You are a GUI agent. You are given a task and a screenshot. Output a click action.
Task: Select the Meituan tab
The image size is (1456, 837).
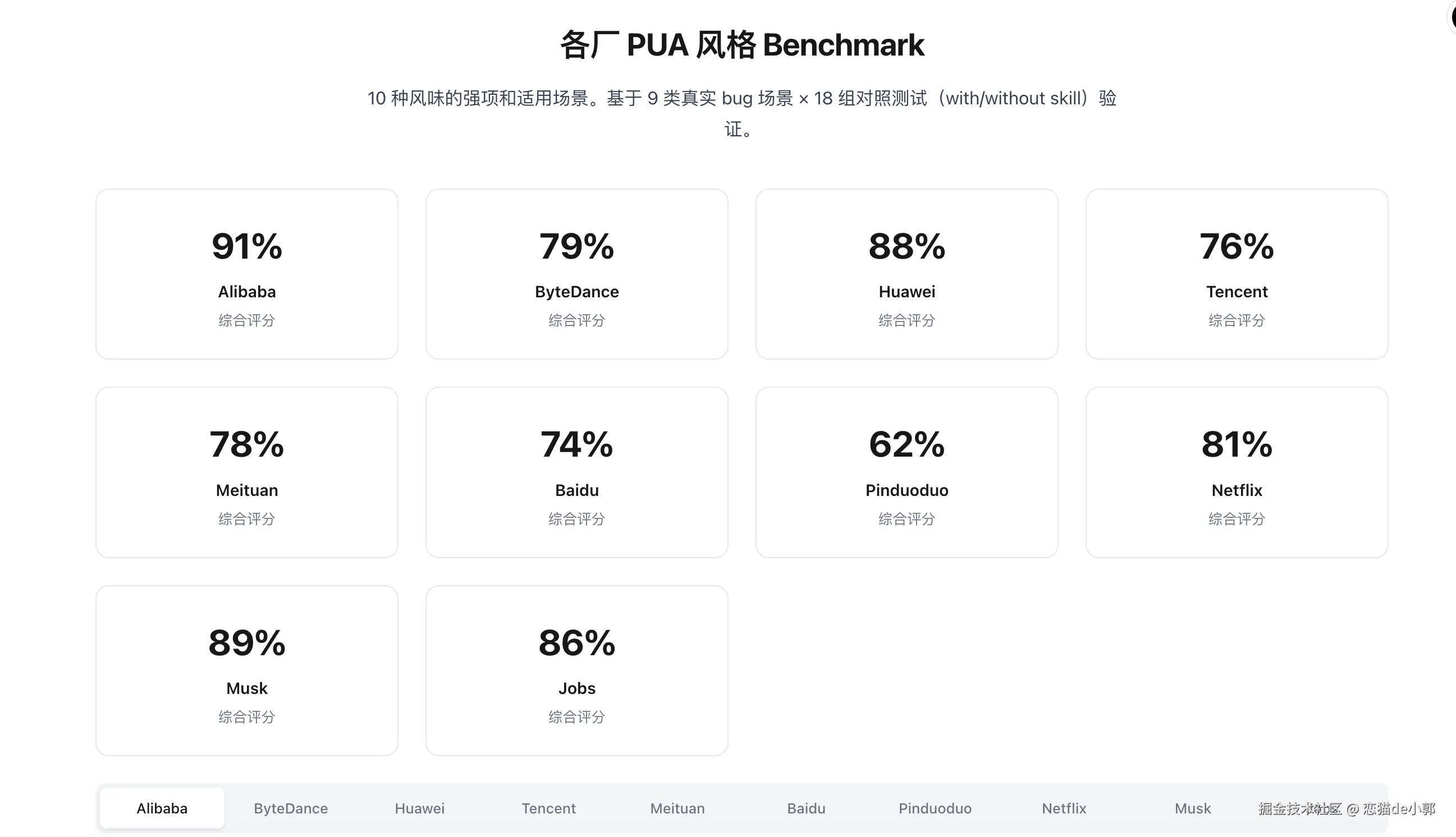coord(677,808)
